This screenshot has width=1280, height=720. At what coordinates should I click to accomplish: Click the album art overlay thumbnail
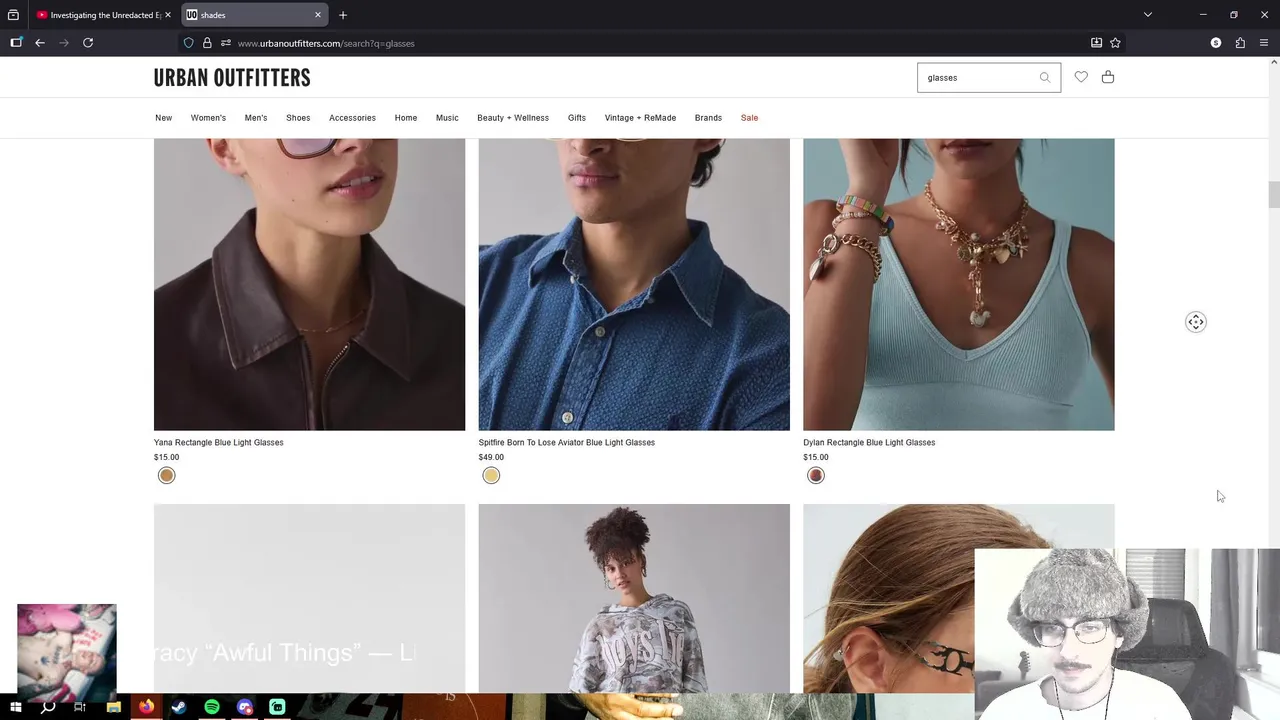67,653
